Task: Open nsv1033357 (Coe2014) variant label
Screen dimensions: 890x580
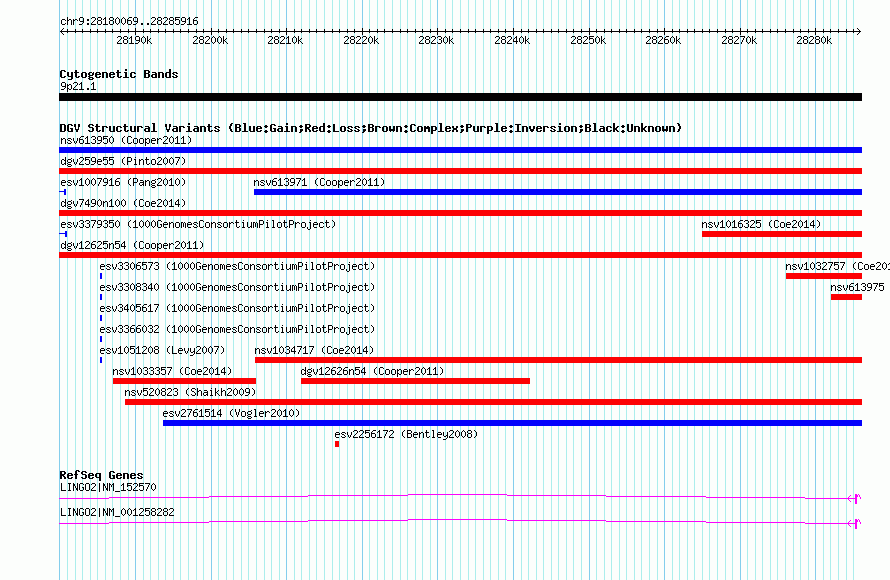Action: [172, 371]
